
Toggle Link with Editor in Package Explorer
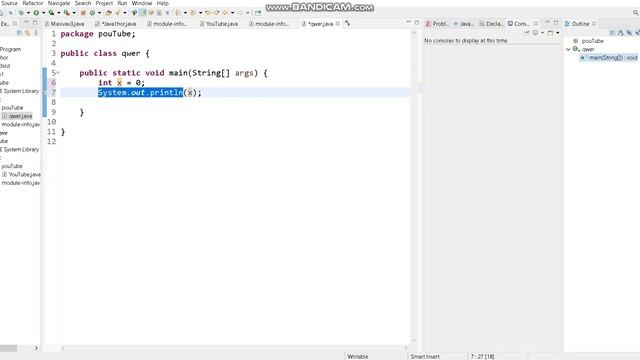[x=28, y=33]
